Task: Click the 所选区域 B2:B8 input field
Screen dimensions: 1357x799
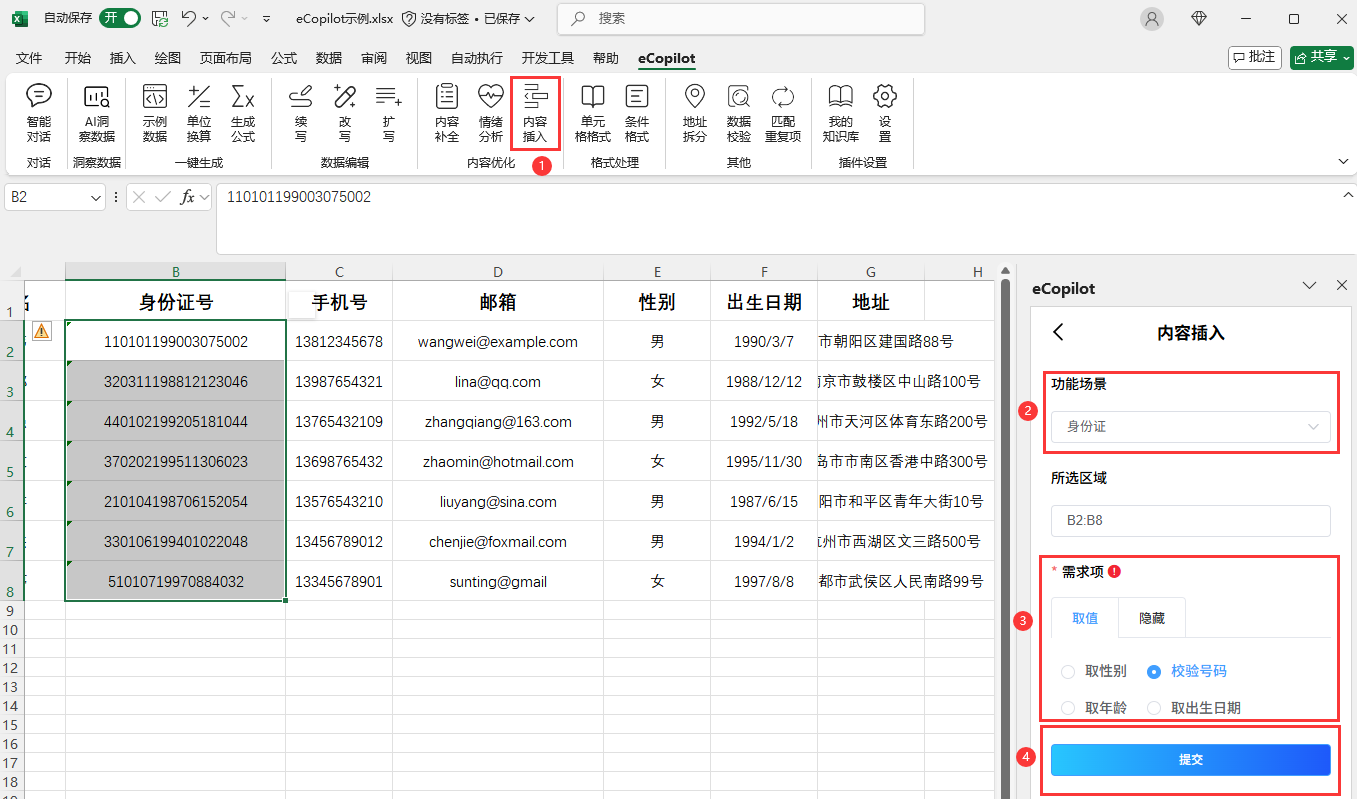Action: pos(1190,521)
